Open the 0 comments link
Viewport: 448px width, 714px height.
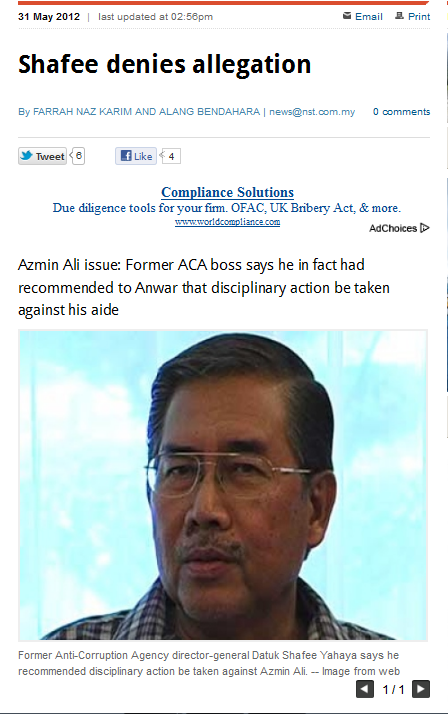pyautogui.click(x=401, y=112)
